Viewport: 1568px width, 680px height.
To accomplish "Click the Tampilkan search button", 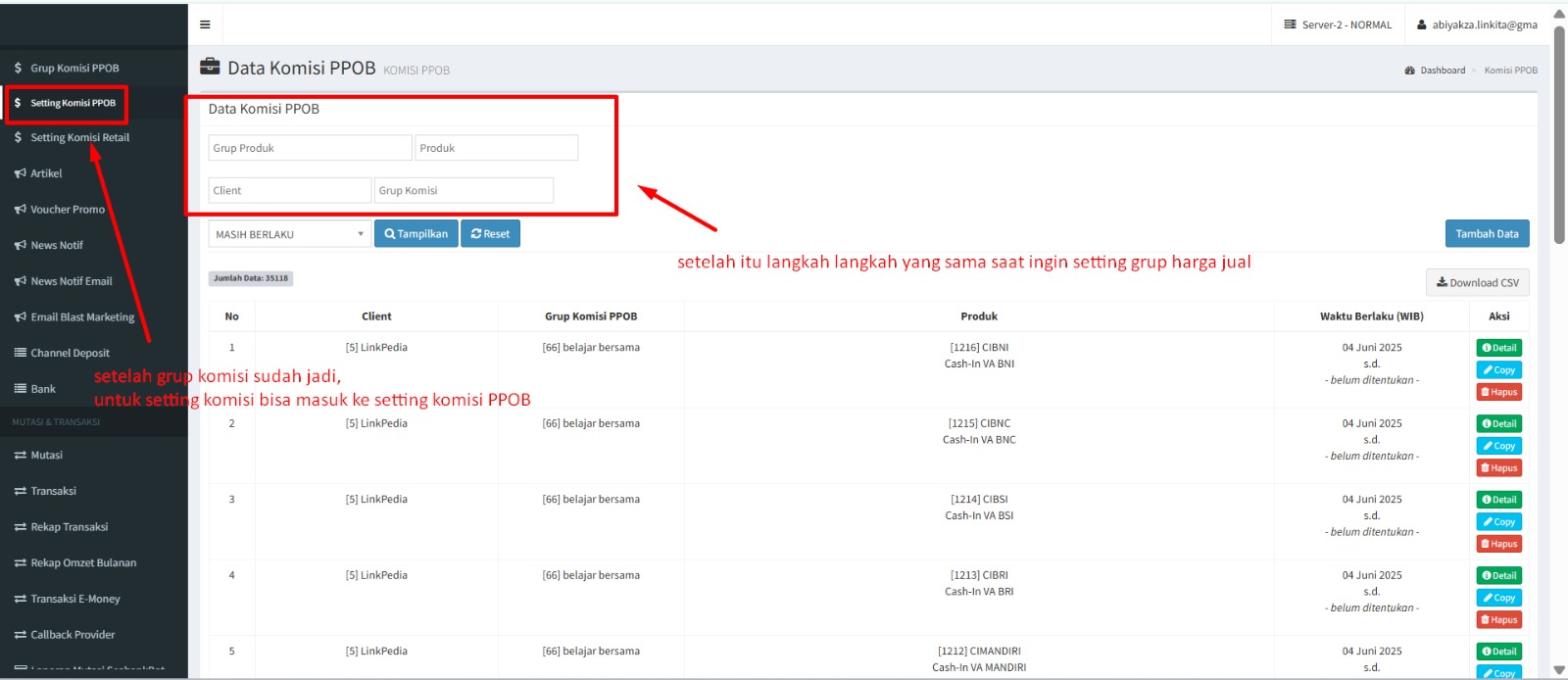I will coord(416,234).
